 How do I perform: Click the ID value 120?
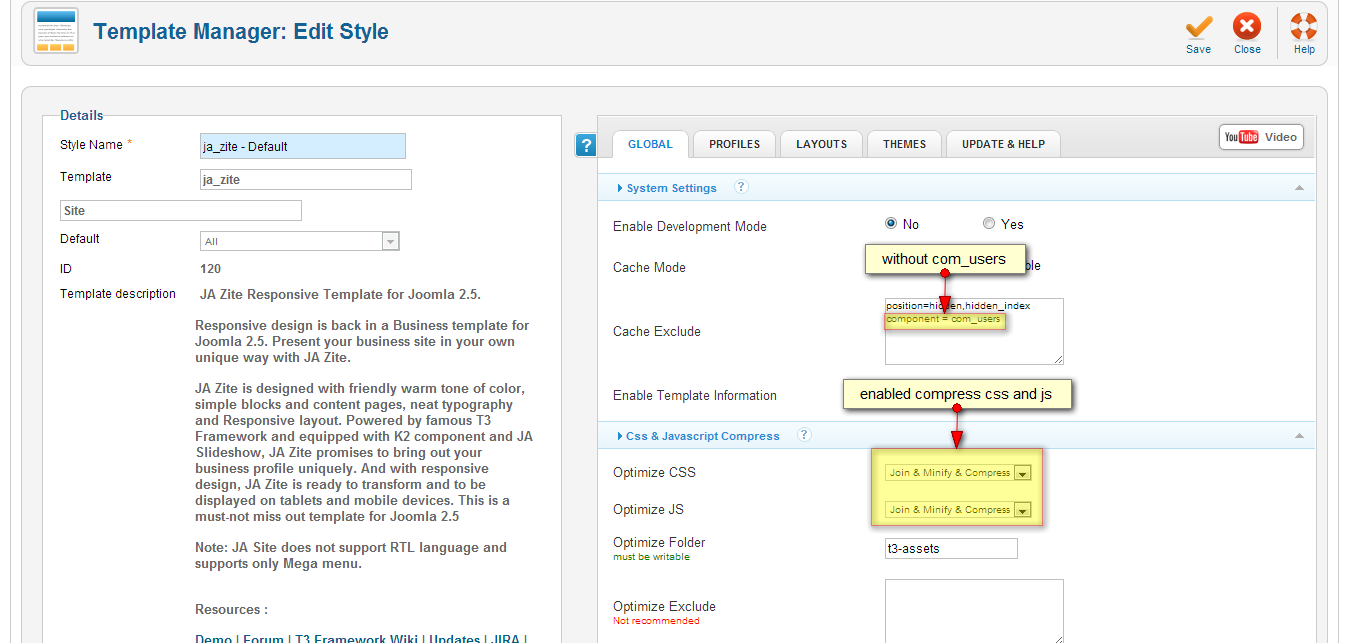coord(211,268)
